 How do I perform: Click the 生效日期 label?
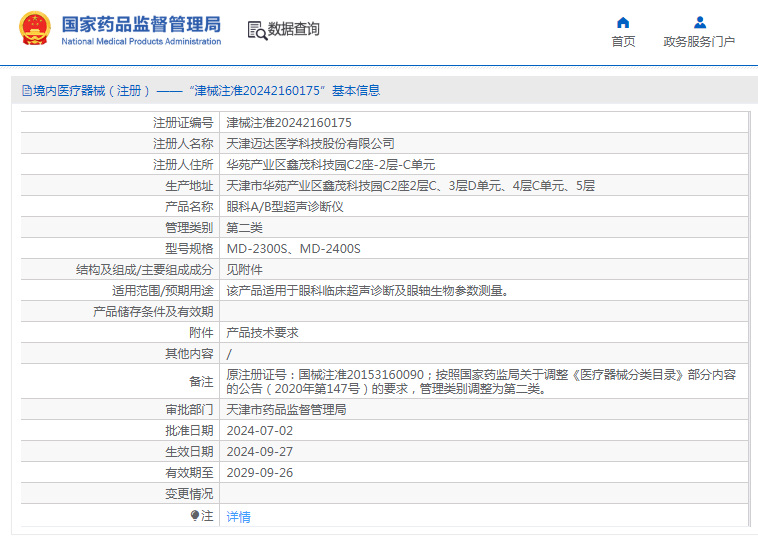point(189,452)
